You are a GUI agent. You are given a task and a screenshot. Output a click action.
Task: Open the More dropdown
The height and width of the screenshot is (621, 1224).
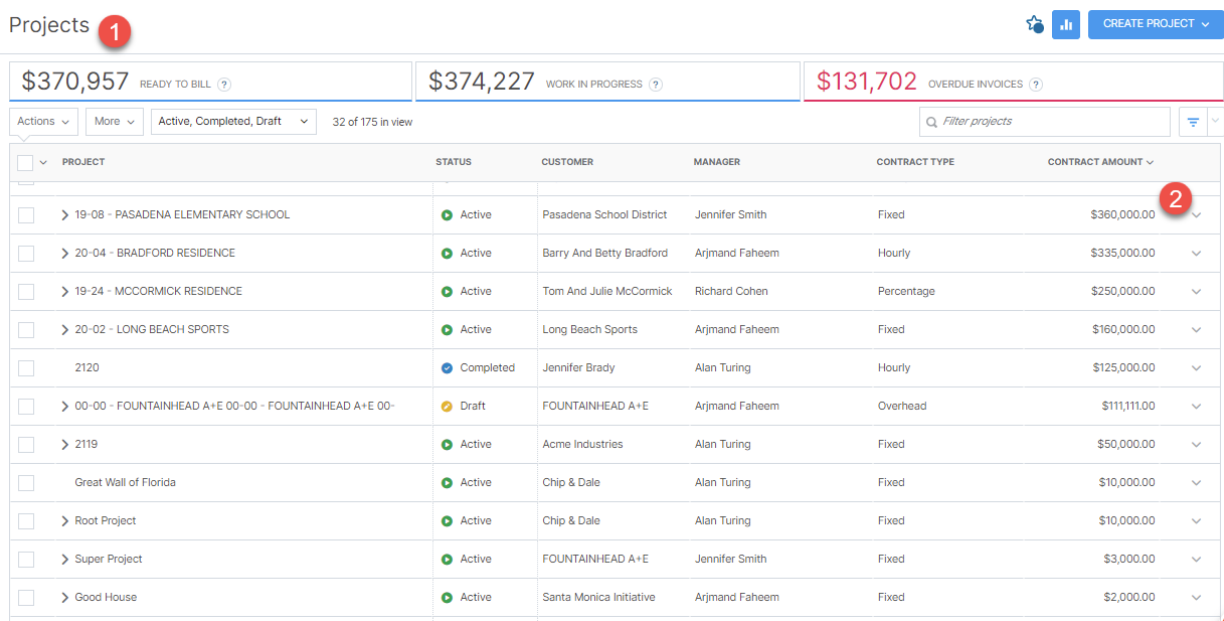[115, 122]
